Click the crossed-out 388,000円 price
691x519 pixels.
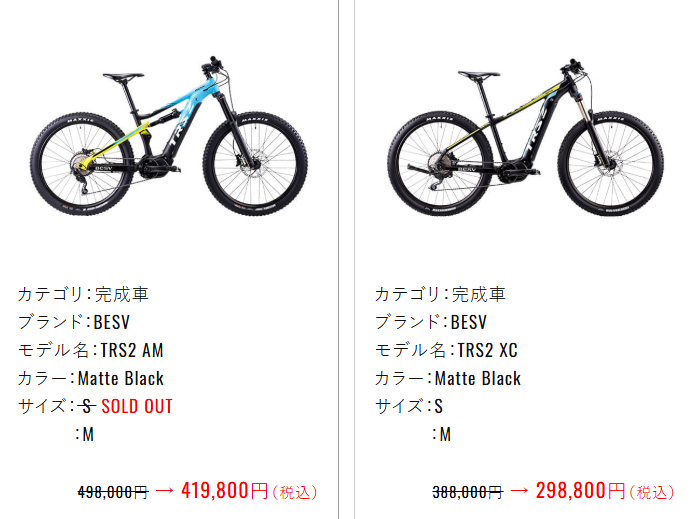[467, 492]
